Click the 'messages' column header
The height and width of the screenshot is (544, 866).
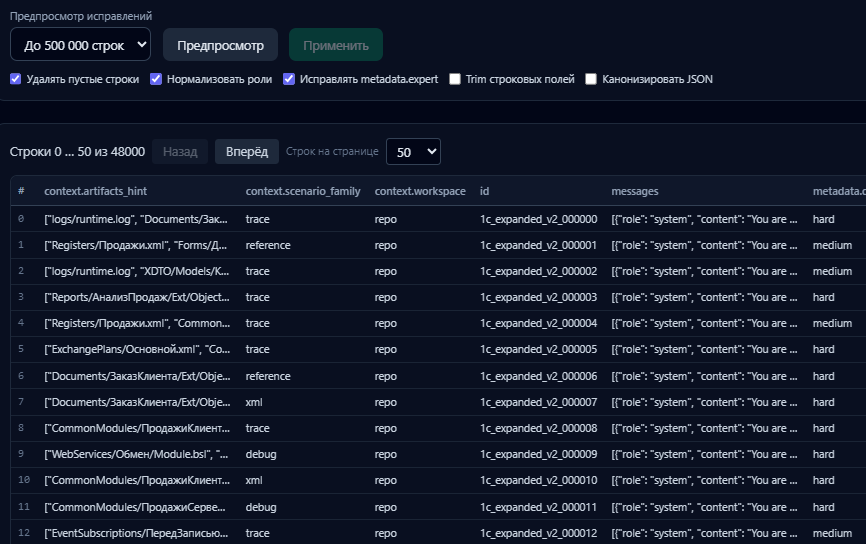(635, 191)
